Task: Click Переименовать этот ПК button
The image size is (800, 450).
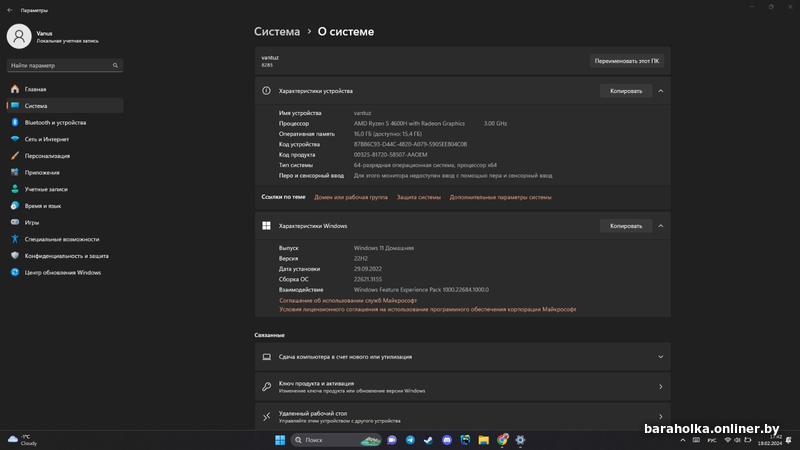Action: tap(627, 61)
